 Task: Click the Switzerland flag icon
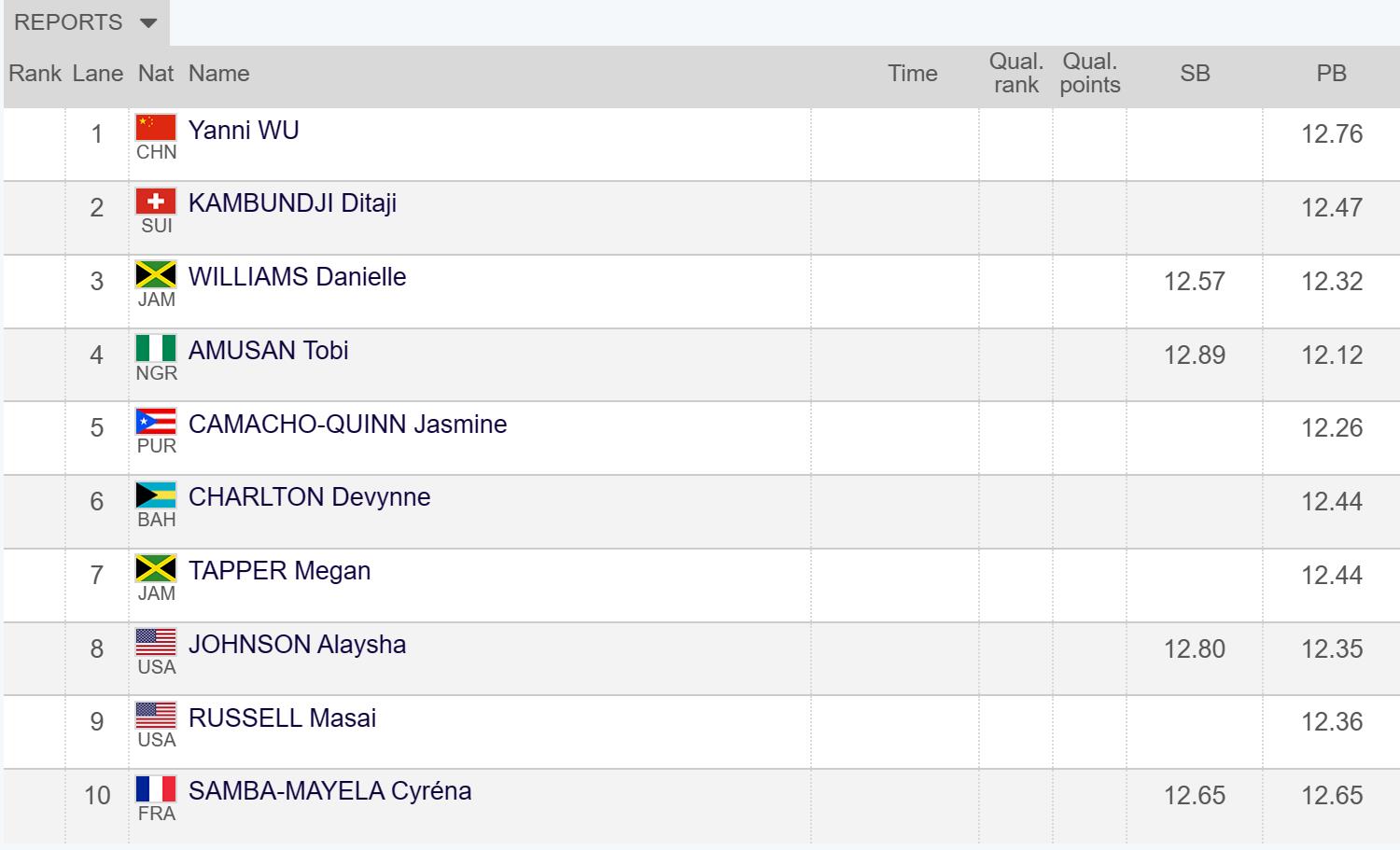click(156, 201)
